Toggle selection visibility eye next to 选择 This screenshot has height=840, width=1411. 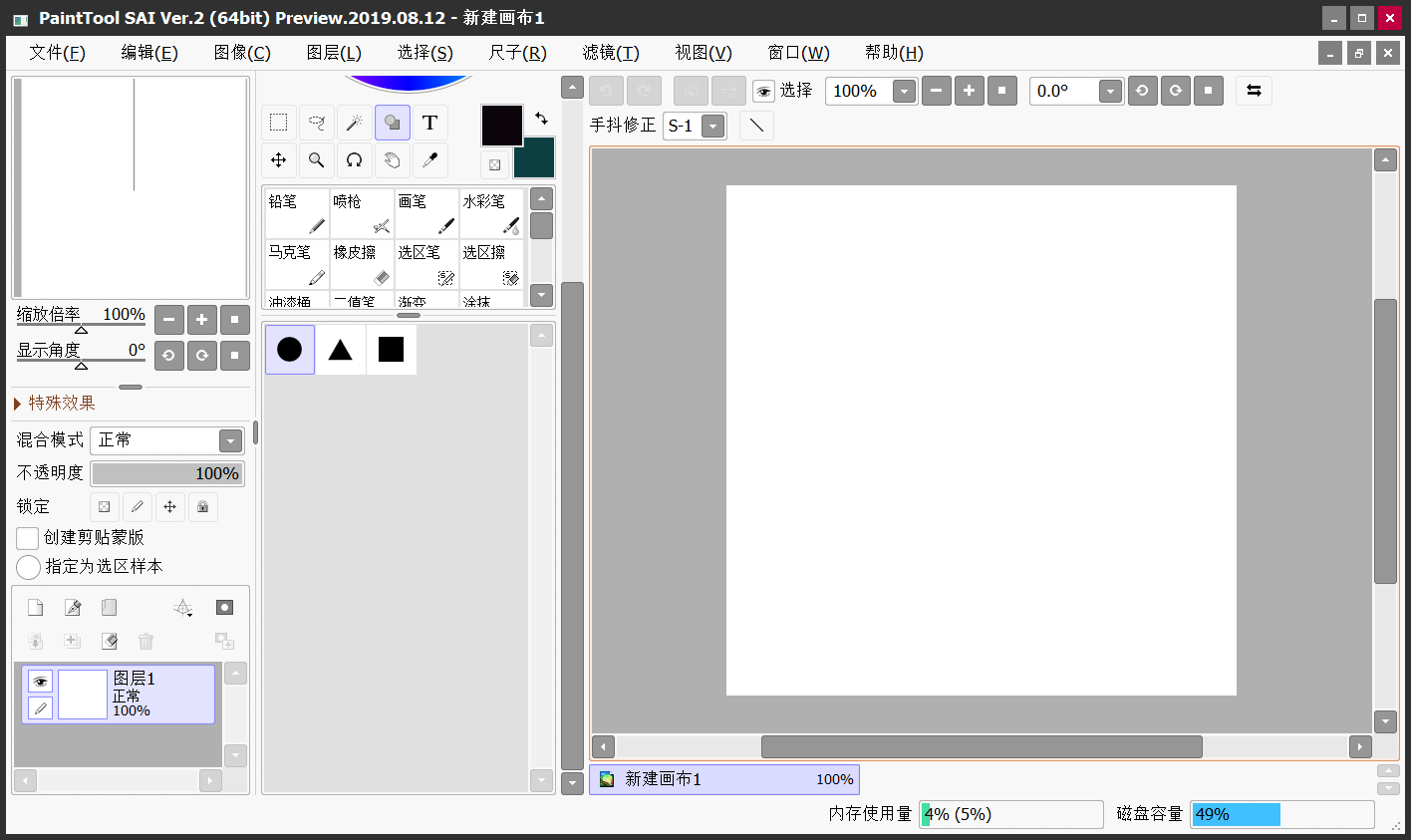pyautogui.click(x=764, y=92)
